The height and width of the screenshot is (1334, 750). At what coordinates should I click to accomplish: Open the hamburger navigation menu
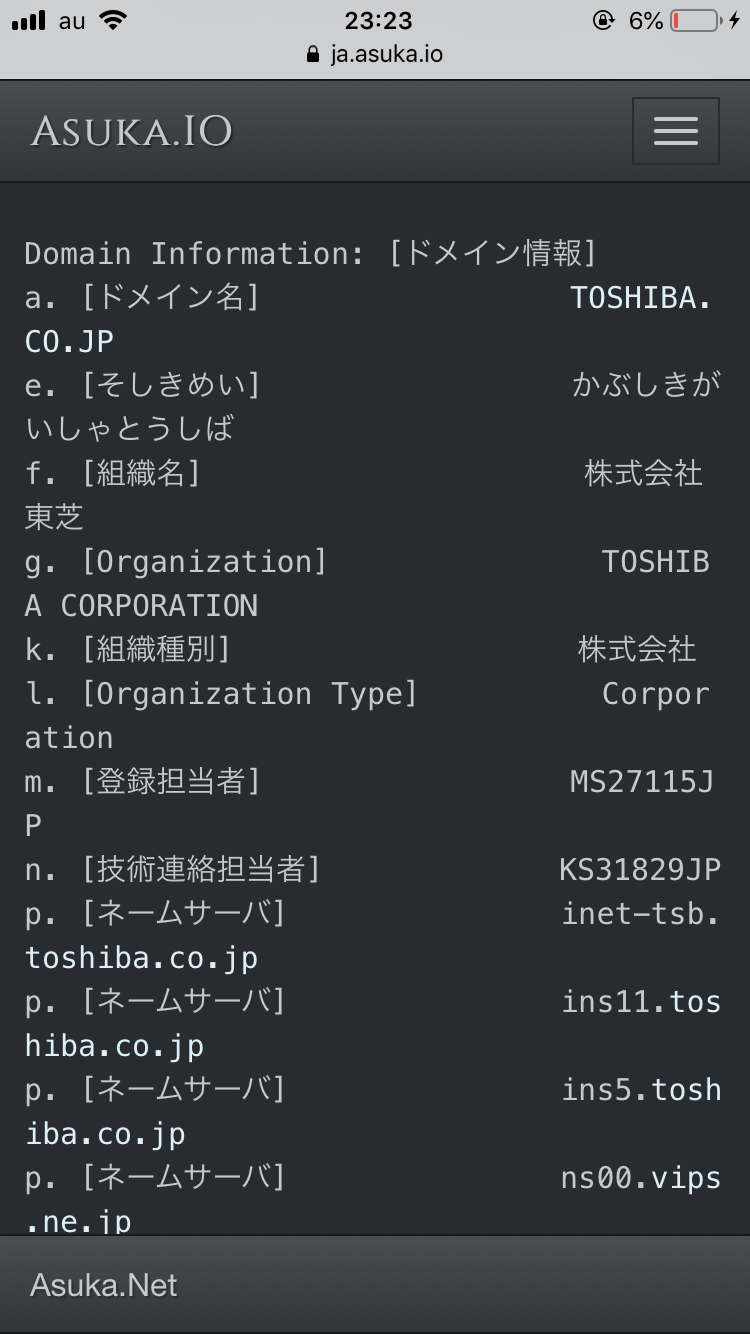coord(675,131)
